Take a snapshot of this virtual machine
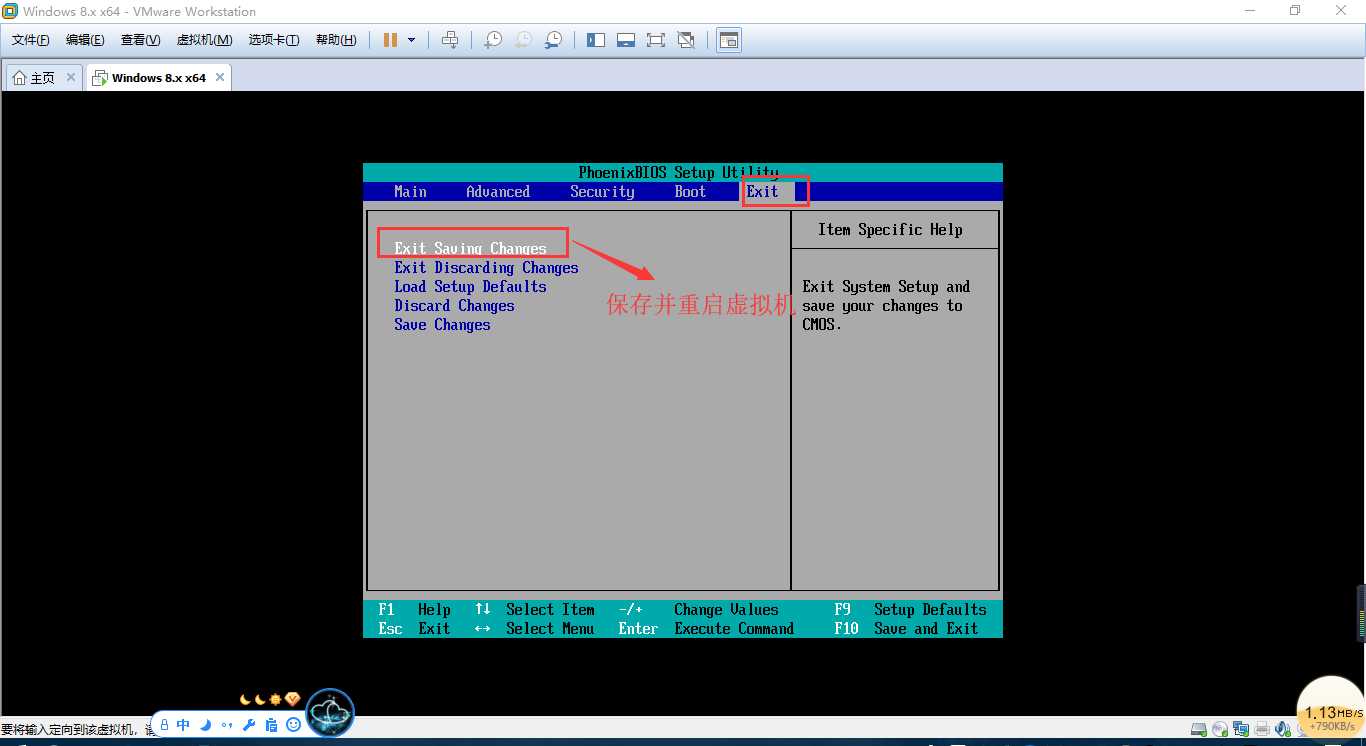1366x746 pixels. click(493, 40)
